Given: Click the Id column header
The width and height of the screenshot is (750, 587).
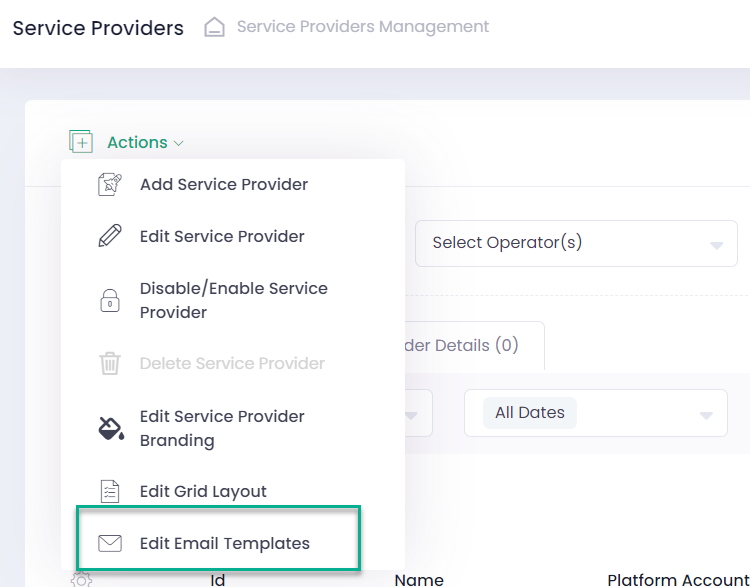Looking at the screenshot, I should [x=217, y=579].
